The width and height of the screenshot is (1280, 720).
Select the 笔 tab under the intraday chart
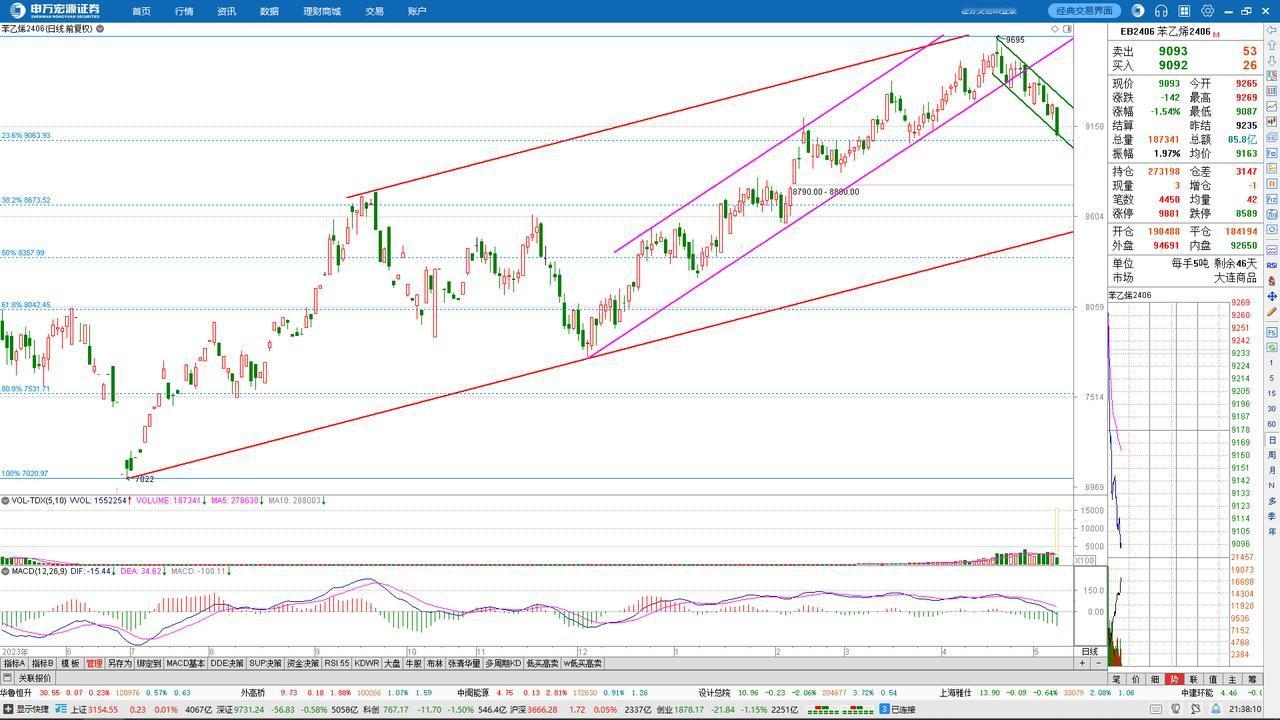coord(1117,679)
